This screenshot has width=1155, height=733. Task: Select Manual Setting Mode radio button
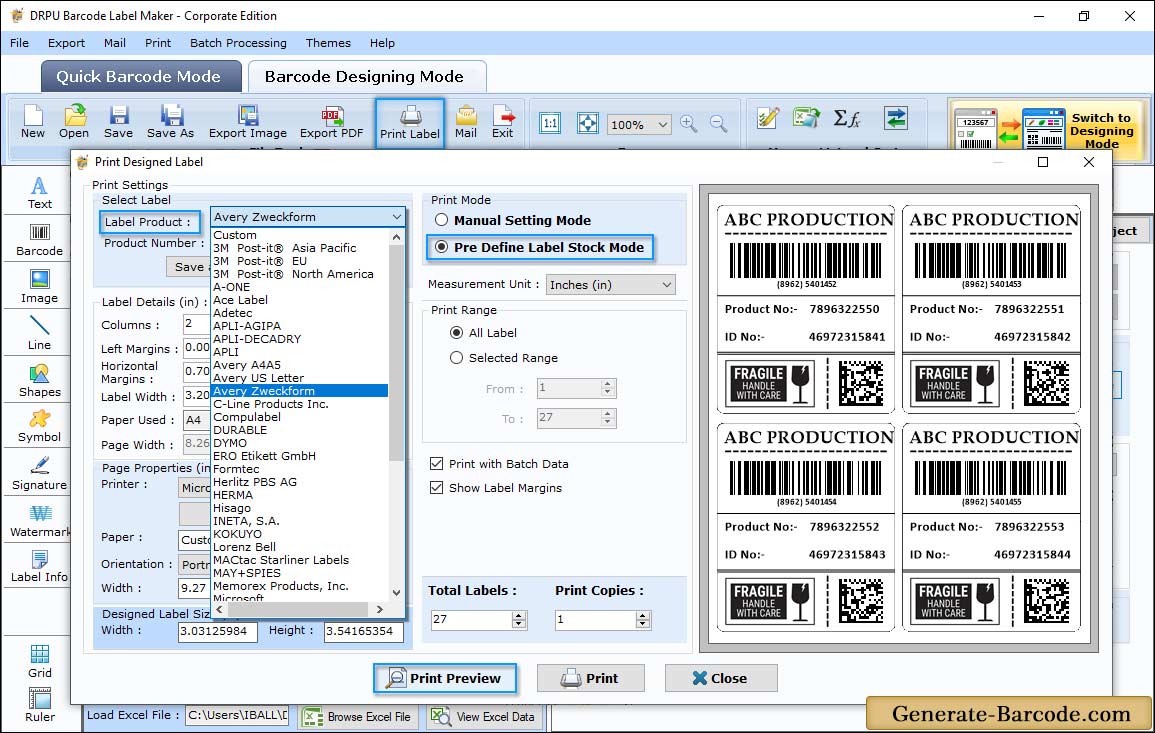(x=441, y=220)
